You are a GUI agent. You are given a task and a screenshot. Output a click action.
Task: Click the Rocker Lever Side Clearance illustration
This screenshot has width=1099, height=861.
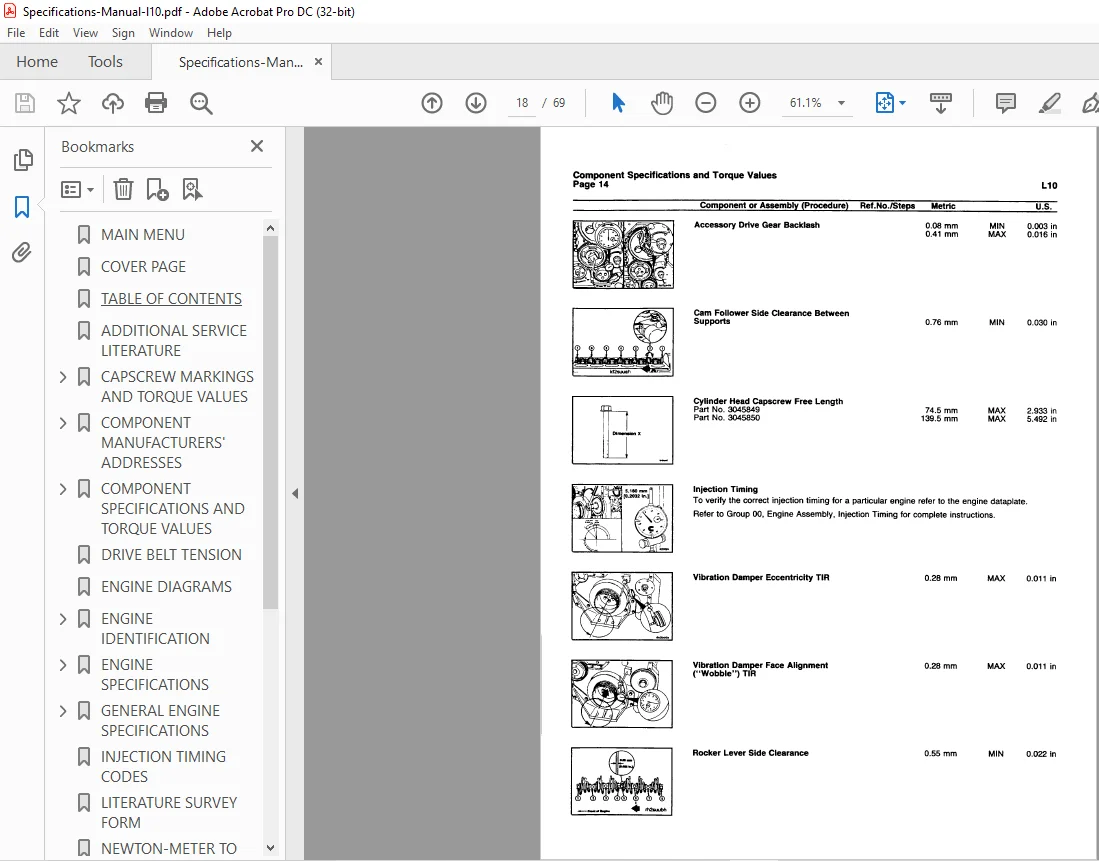pos(622,782)
